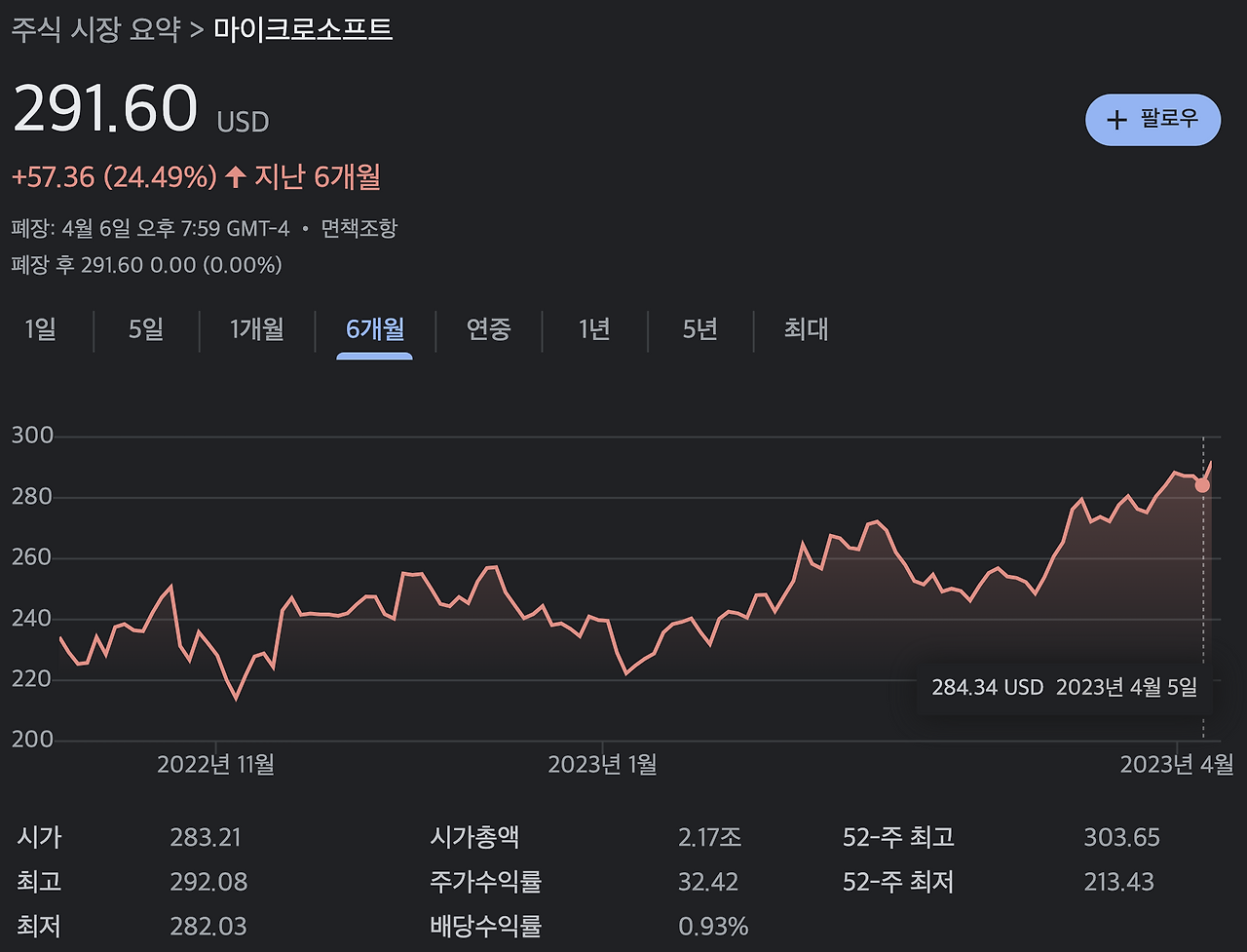Open the 최대 range tab

point(807,329)
